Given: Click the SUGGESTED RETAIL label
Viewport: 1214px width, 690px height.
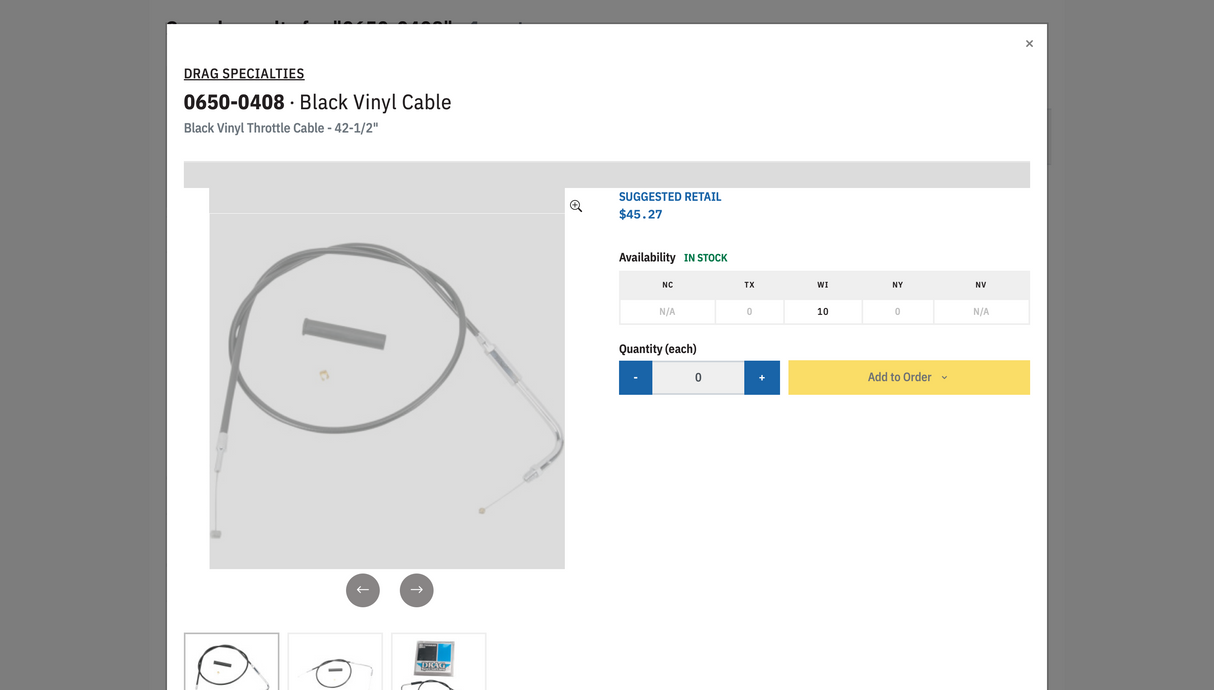Looking at the screenshot, I should (x=670, y=197).
